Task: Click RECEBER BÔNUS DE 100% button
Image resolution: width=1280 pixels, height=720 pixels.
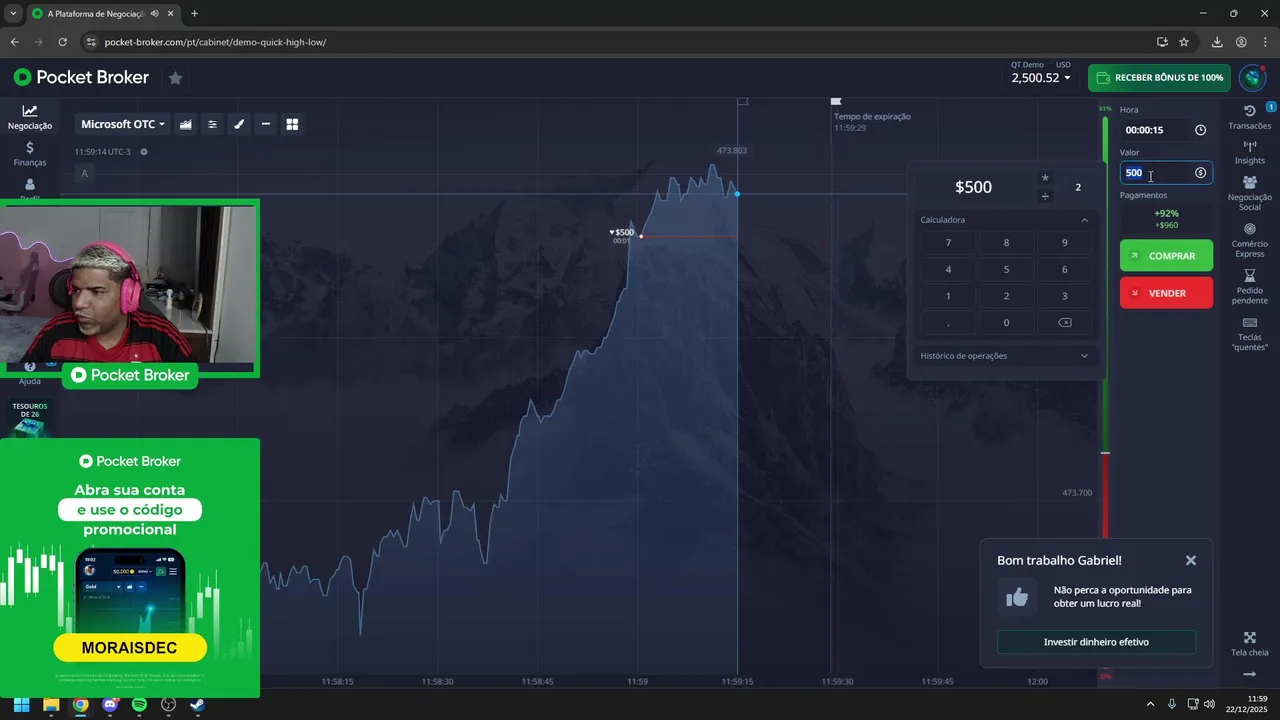Action: (x=1159, y=78)
